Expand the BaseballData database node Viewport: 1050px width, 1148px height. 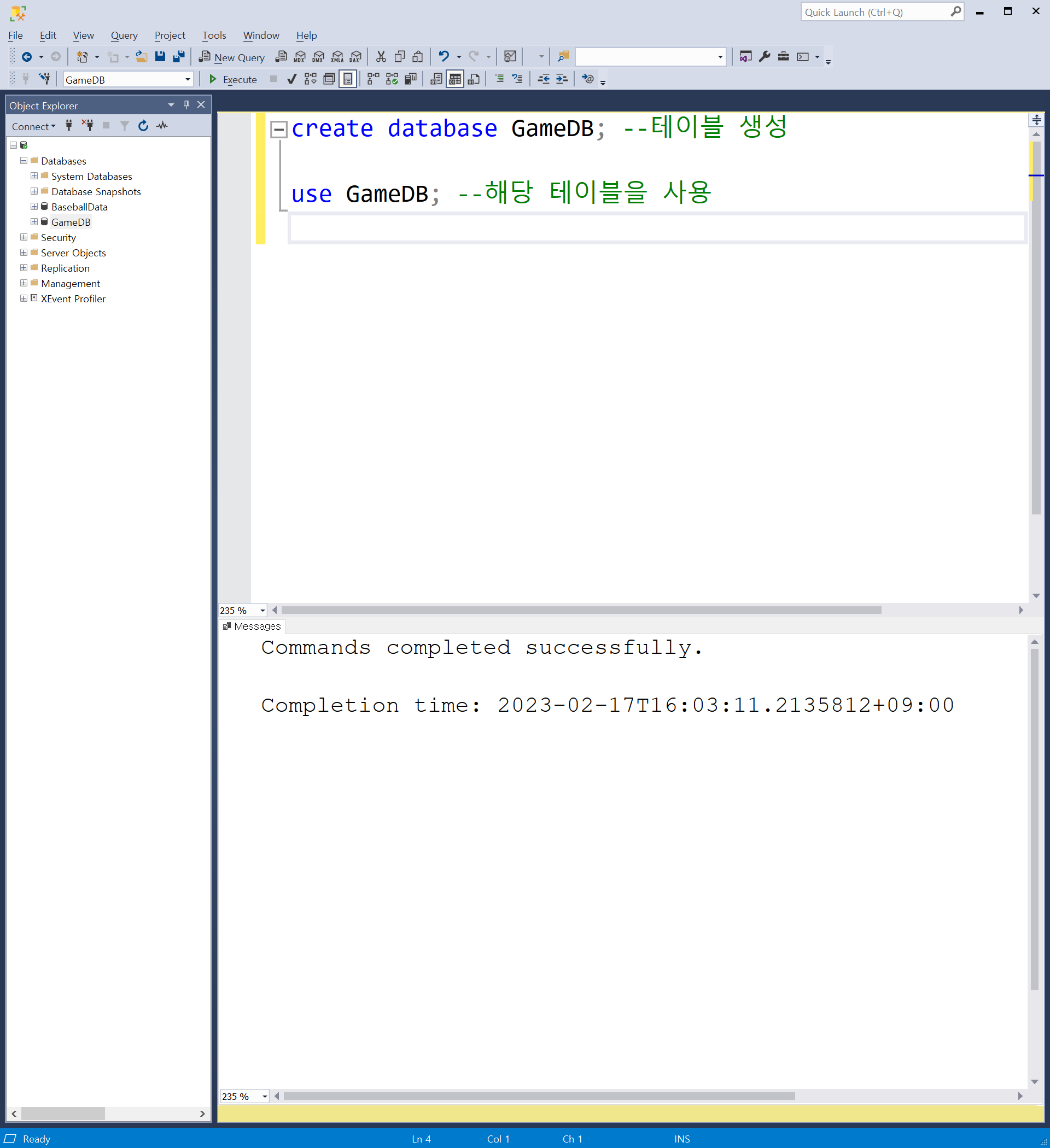[34, 207]
